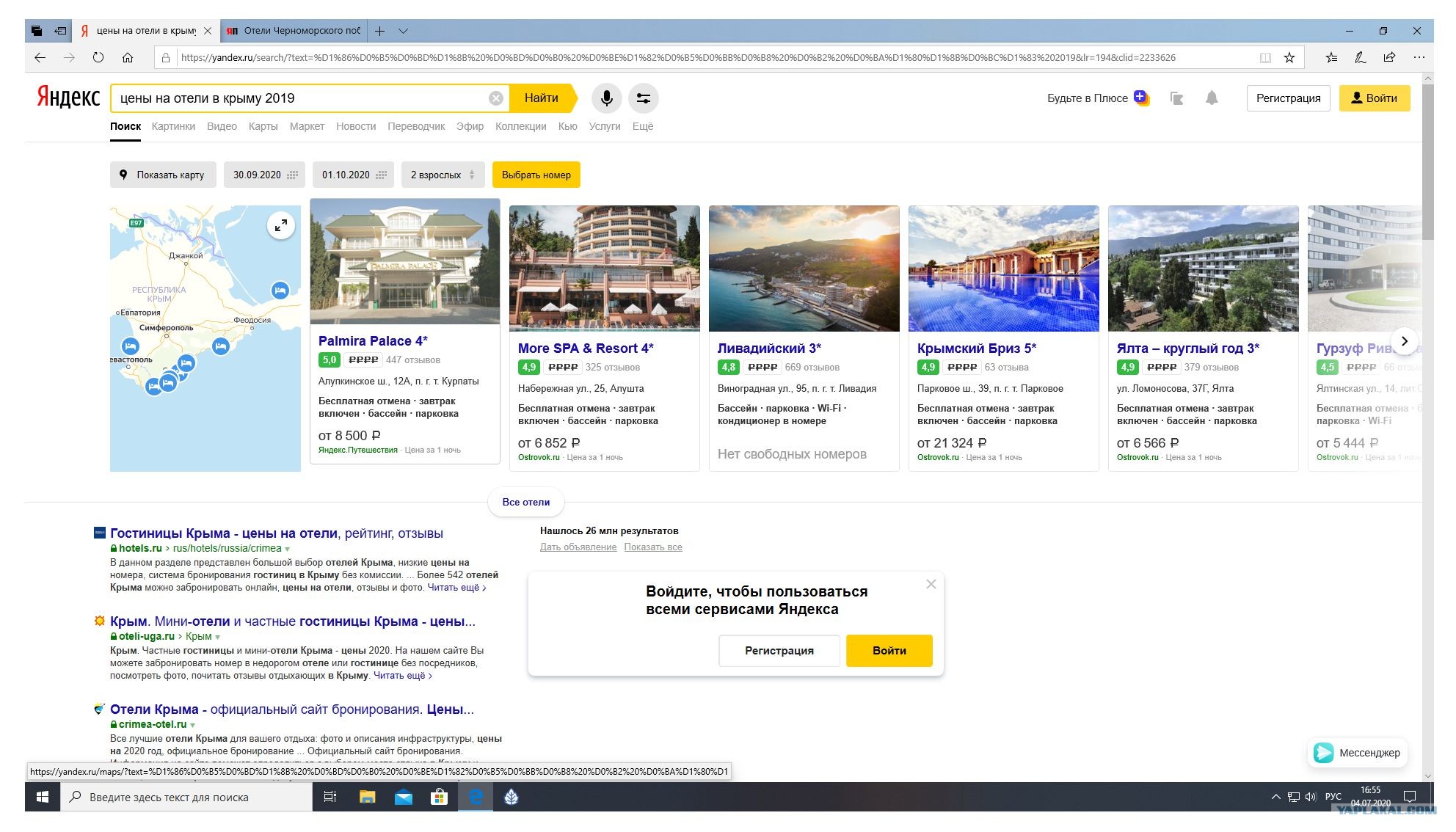This screenshot has width=1456, height=832.
Task: Open the Мессенджер chat widget
Action: coord(1358,753)
